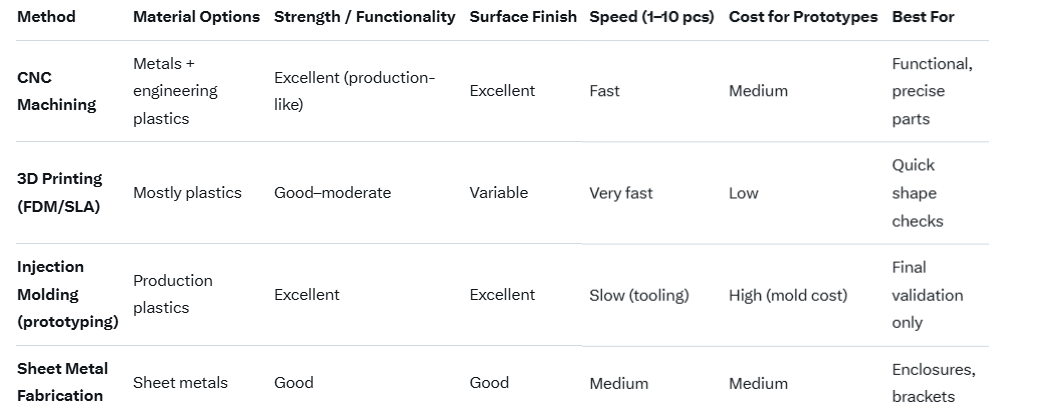Select the CNC Machining row label
Viewport: 1043px width, 420px height.
57,91
